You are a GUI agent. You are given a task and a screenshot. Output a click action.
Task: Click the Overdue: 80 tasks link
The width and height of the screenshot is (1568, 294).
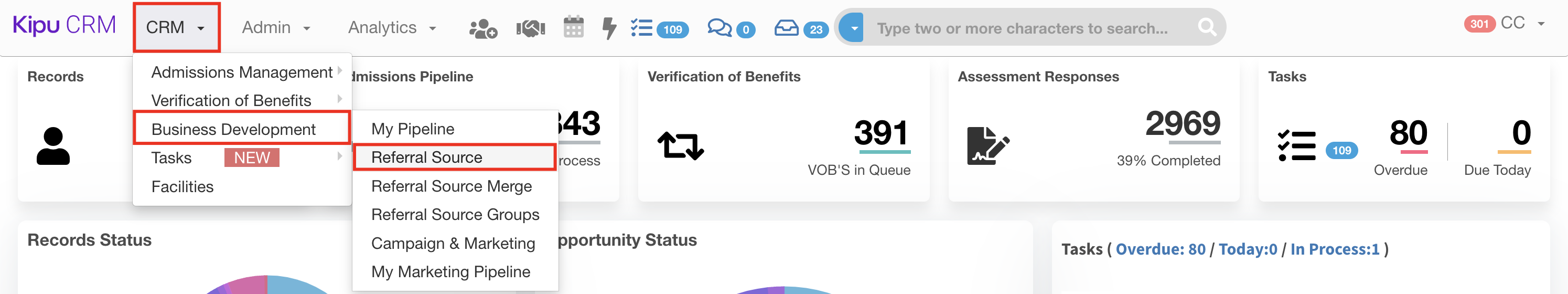coord(1160,249)
